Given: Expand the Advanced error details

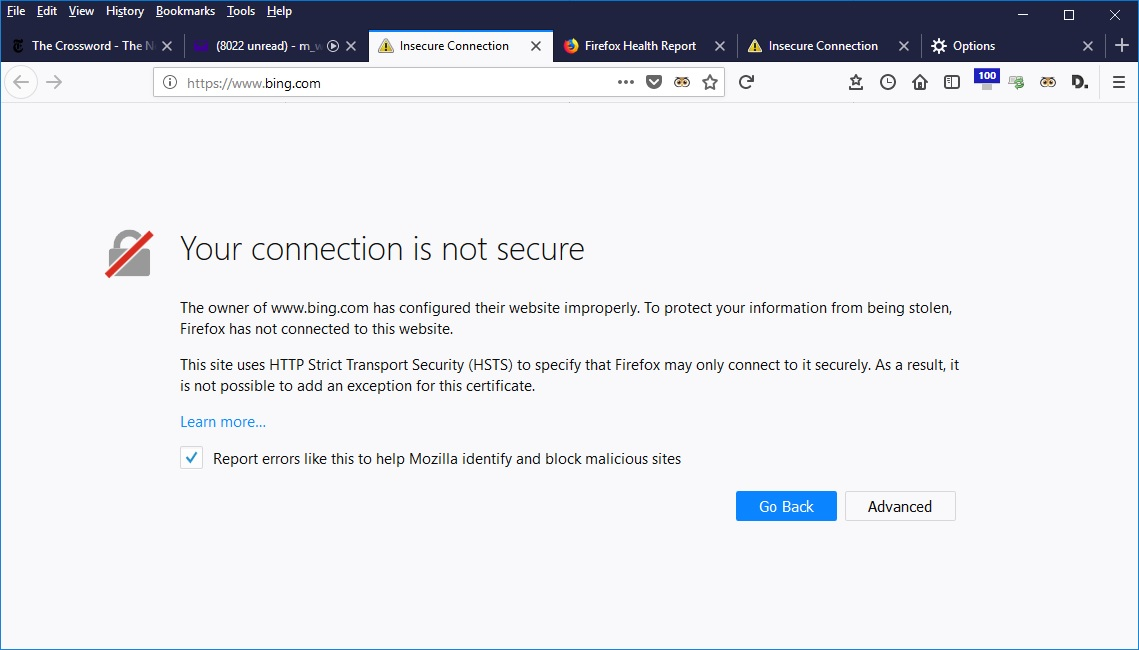Looking at the screenshot, I should (x=900, y=506).
